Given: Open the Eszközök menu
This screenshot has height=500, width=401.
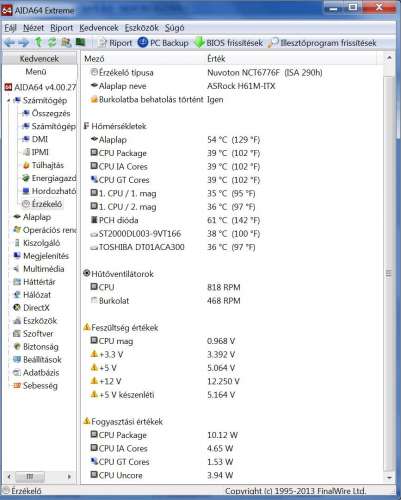Looking at the screenshot, I should click(142, 28).
